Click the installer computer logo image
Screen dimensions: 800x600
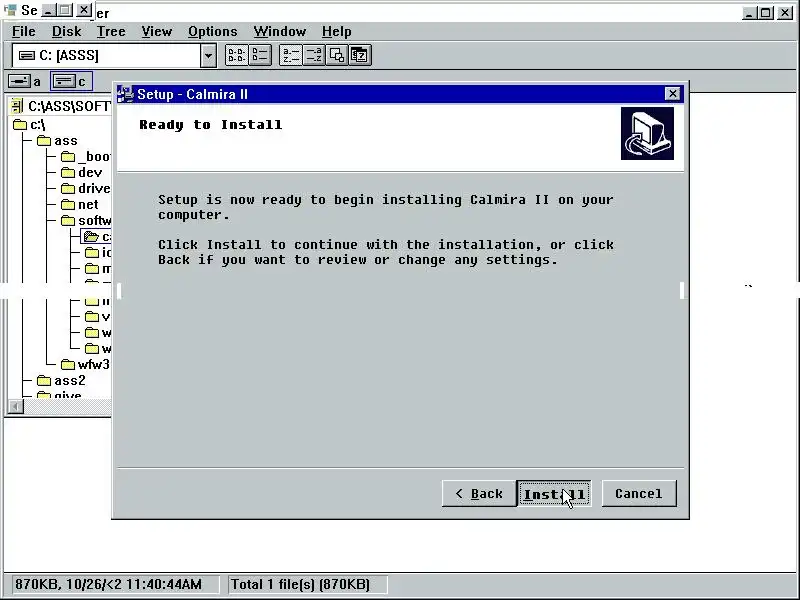[x=647, y=133]
